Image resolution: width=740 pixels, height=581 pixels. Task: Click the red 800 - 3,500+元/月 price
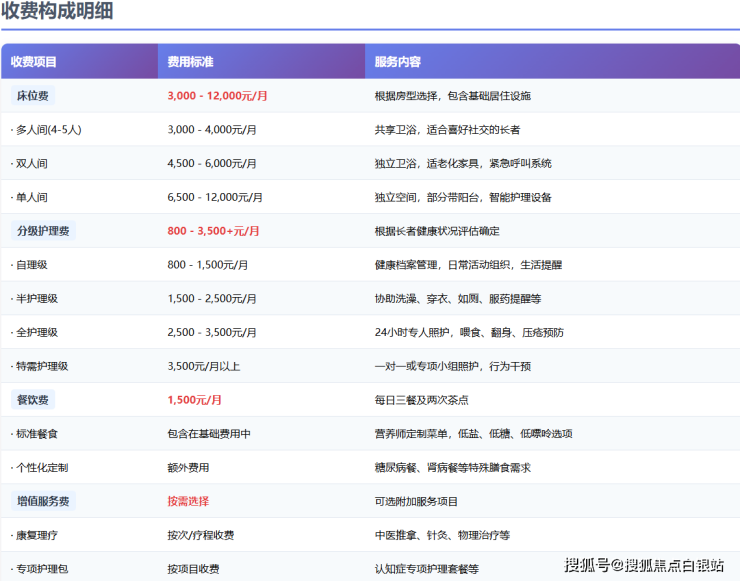pyautogui.click(x=213, y=231)
